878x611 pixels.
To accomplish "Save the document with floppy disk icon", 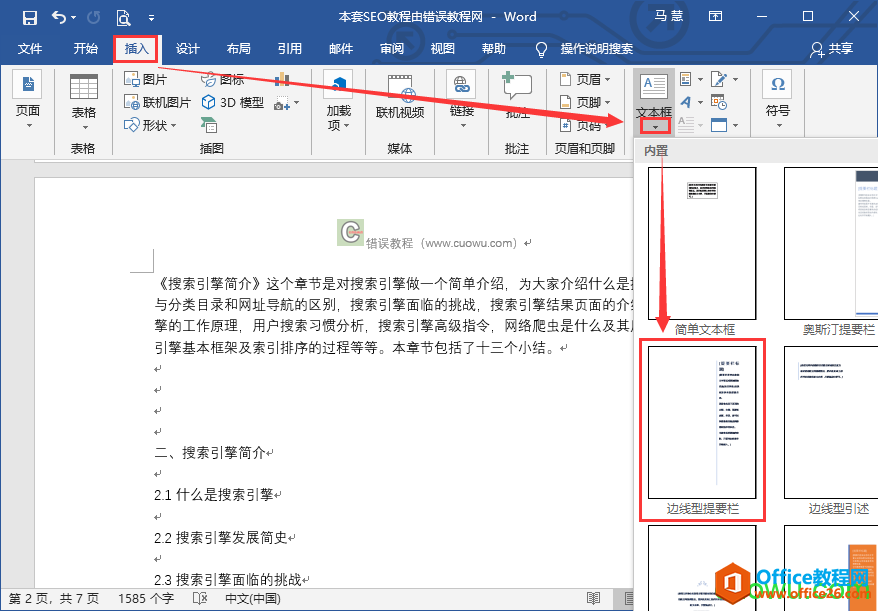I will [x=29, y=17].
